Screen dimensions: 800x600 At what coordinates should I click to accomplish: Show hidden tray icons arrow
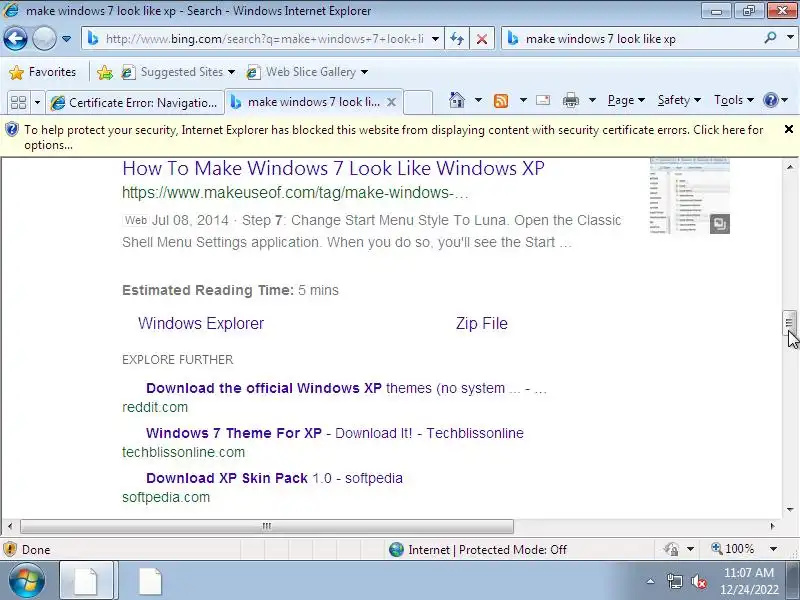click(651, 581)
